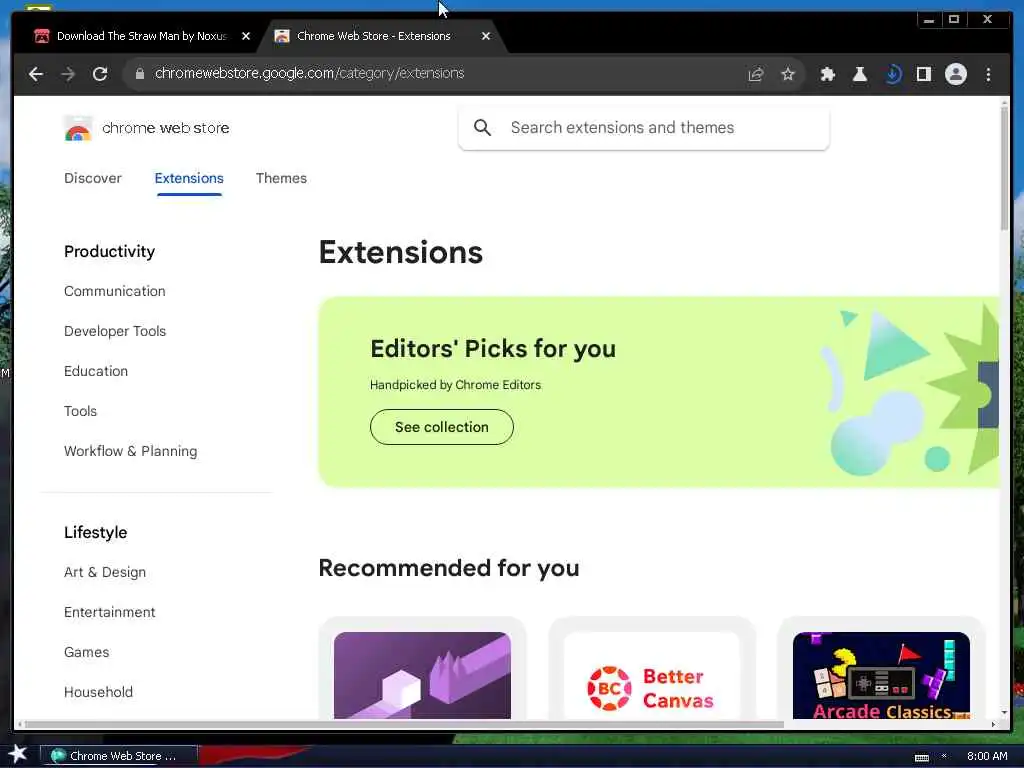Open the Themes tab
Screen dimensions: 1024x768
pyautogui.click(x=281, y=178)
